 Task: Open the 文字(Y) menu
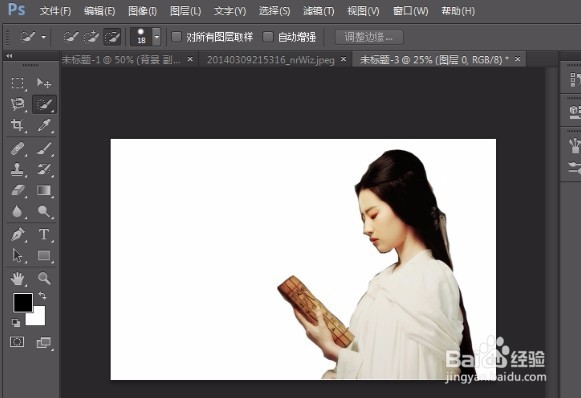coord(230,11)
